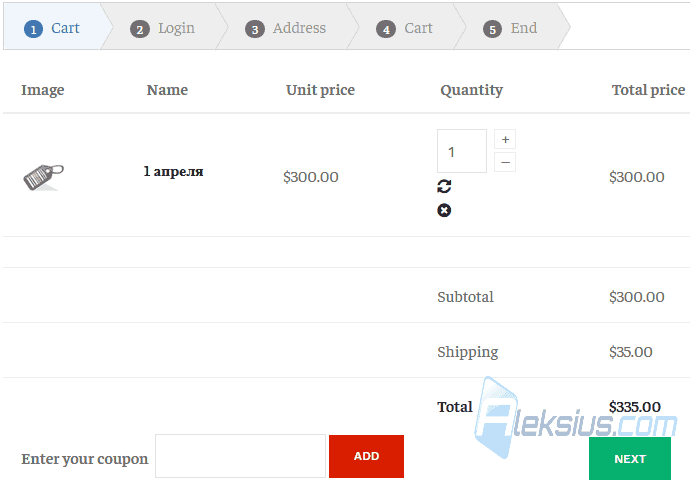
Task: Click the Quantity column header
Action: [471, 90]
